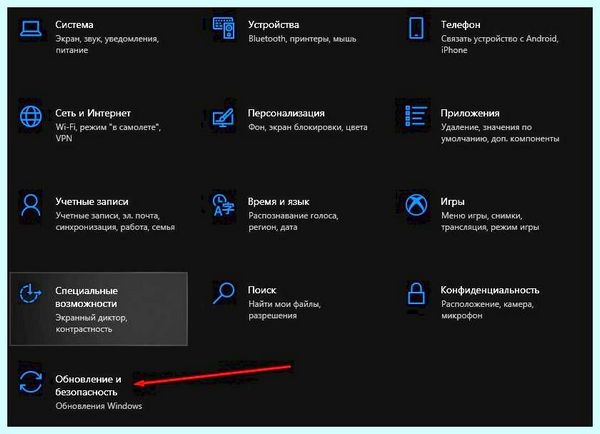
Task: Open the Игры Xbox icon
Action: [416, 205]
